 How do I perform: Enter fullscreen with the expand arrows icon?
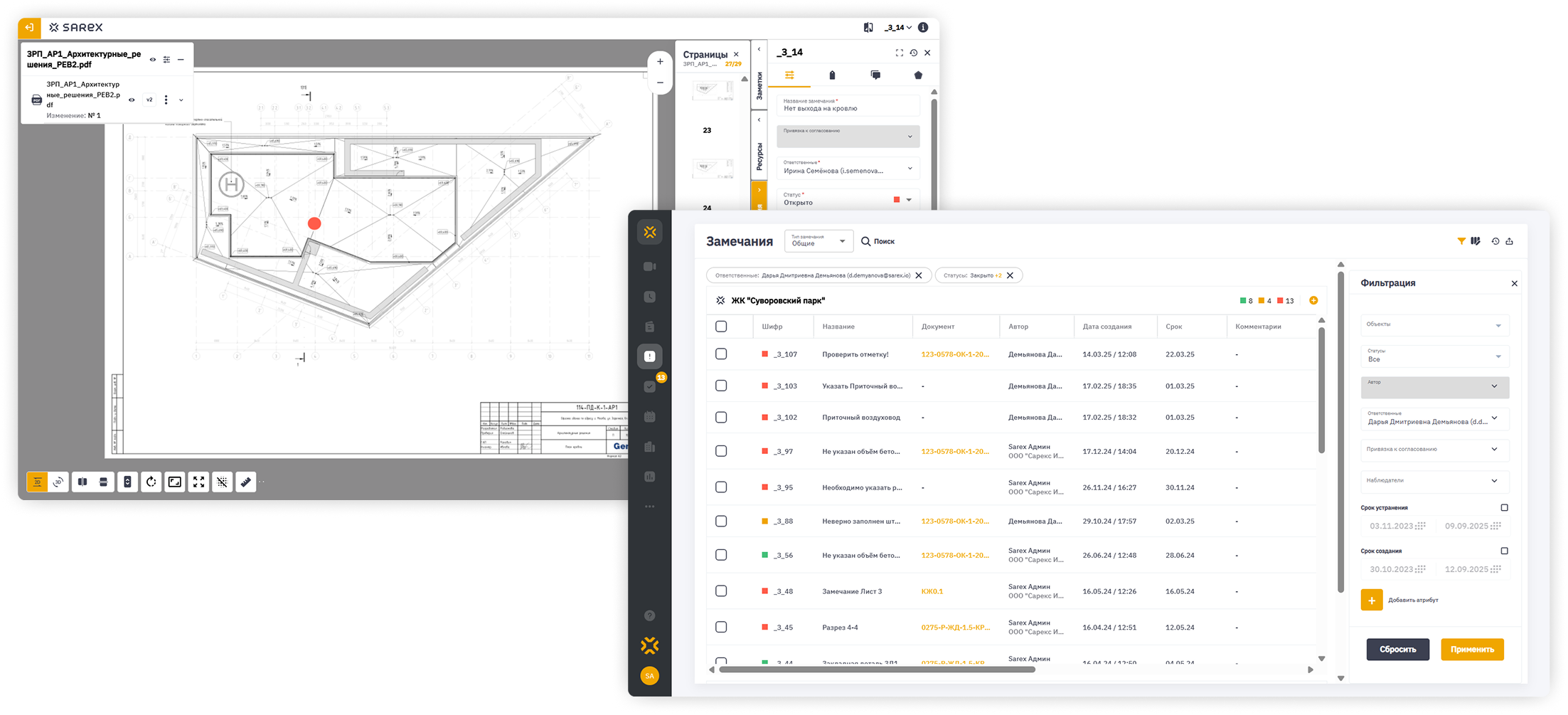point(198,482)
